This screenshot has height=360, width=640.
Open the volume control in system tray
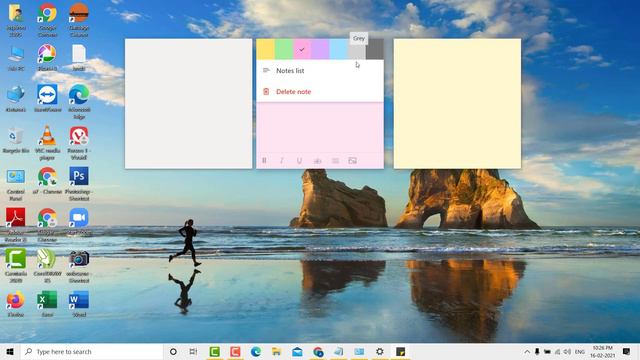pos(567,351)
